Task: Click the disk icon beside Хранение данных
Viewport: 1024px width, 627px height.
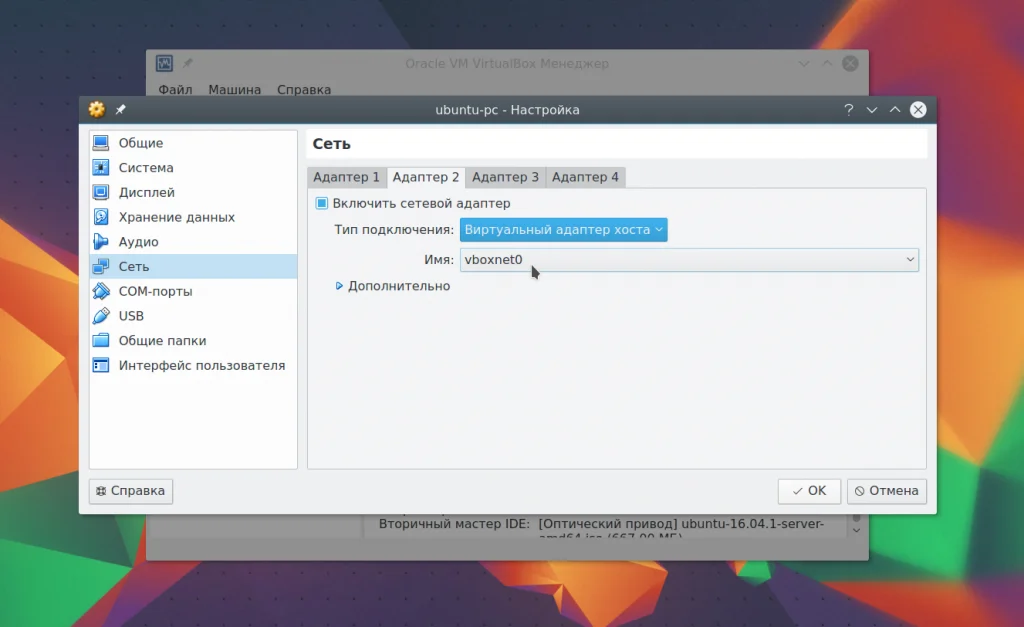Action: coord(101,217)
